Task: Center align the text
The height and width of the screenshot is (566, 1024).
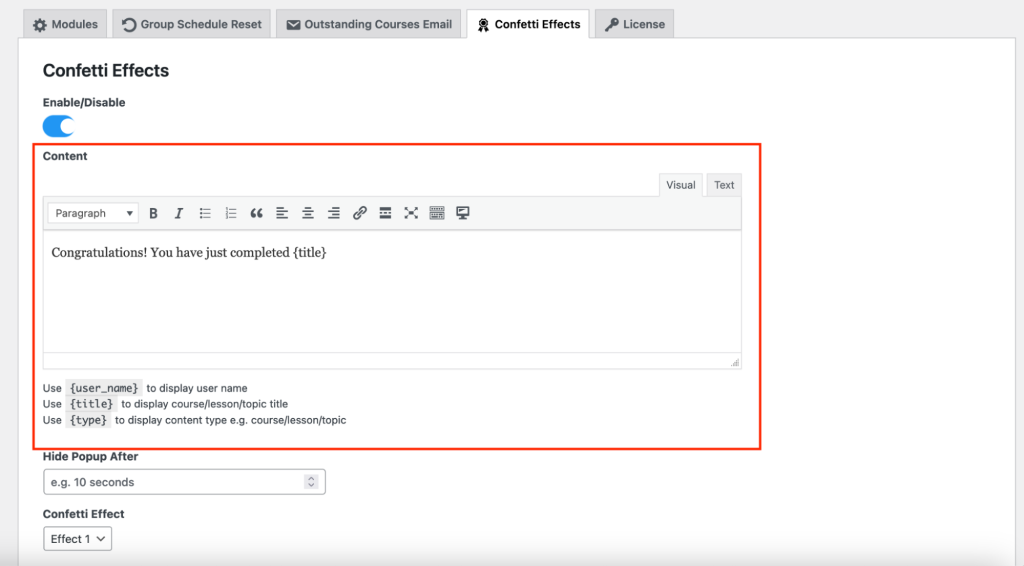Action: coord(308,213)
